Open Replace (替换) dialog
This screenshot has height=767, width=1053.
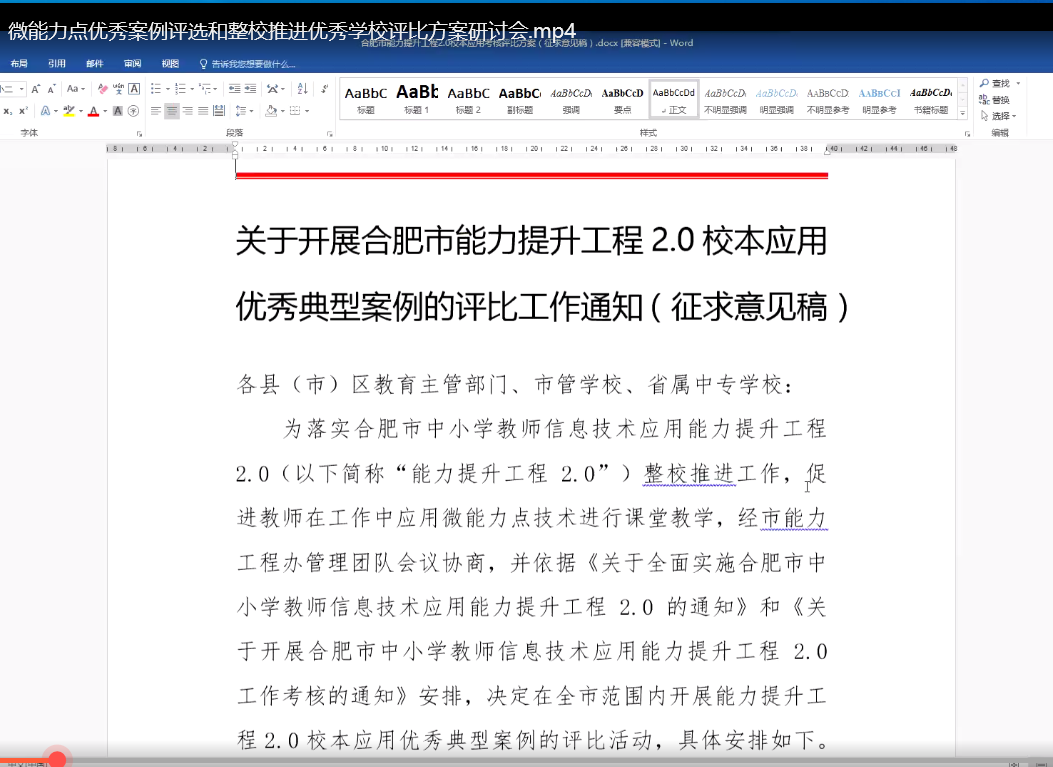tap(995, 99)
